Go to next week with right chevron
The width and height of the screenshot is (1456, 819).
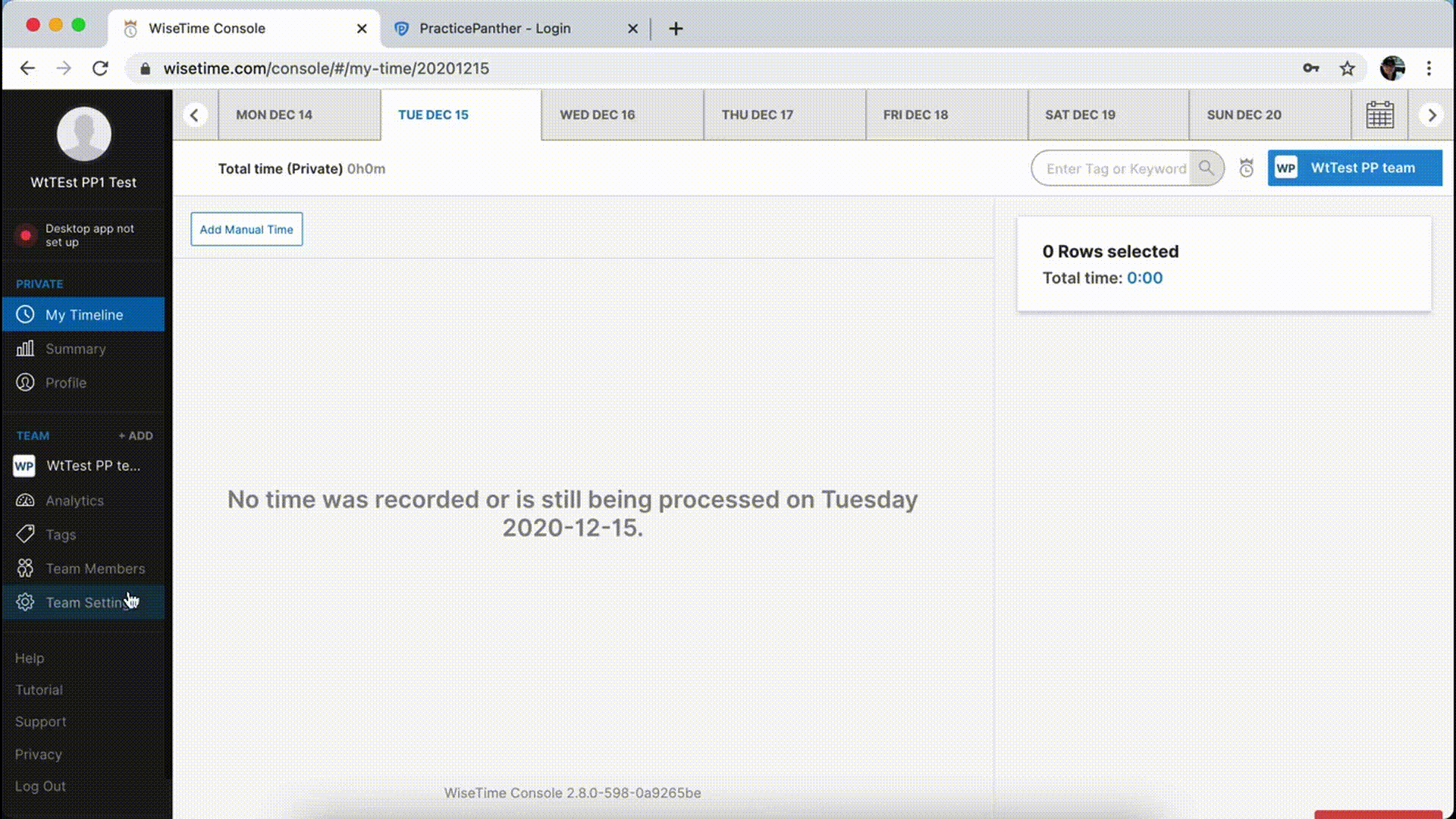click(x=1432, y=115)
